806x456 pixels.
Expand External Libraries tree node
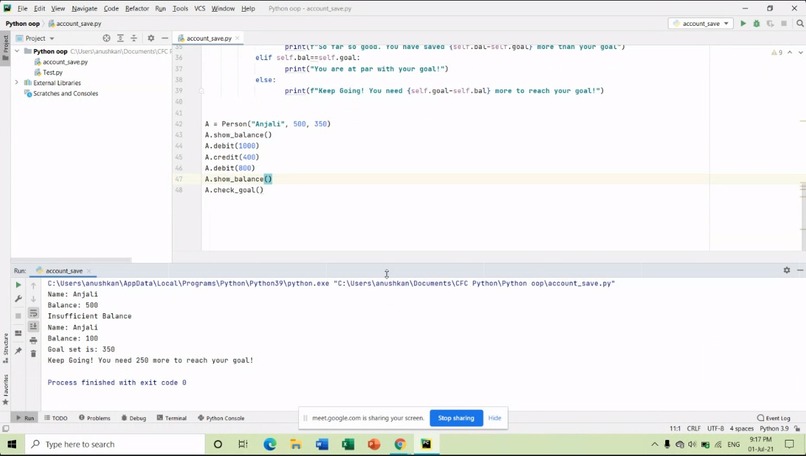(x=17, y=82)
